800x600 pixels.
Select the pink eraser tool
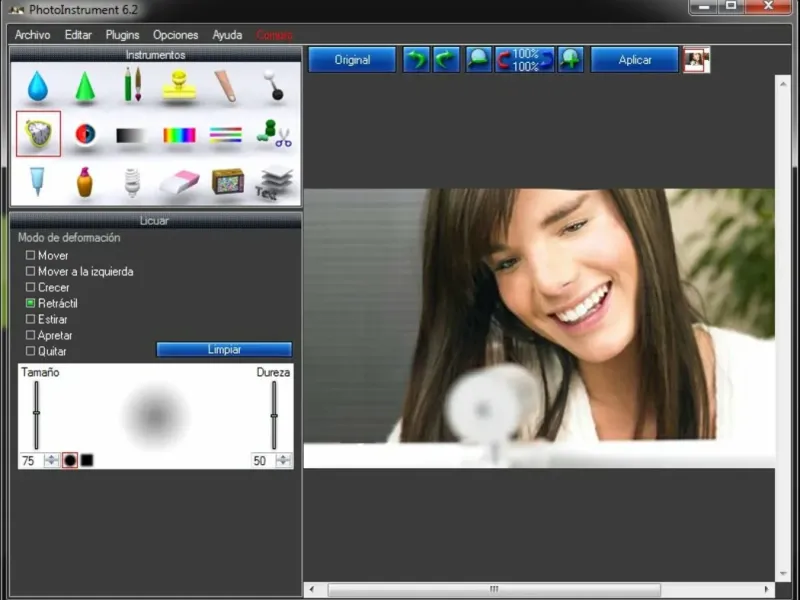179,181
